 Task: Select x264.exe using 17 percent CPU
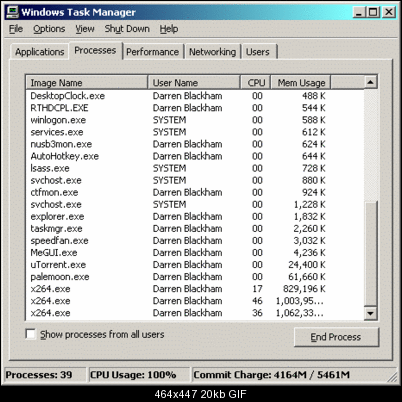(195, 289)
